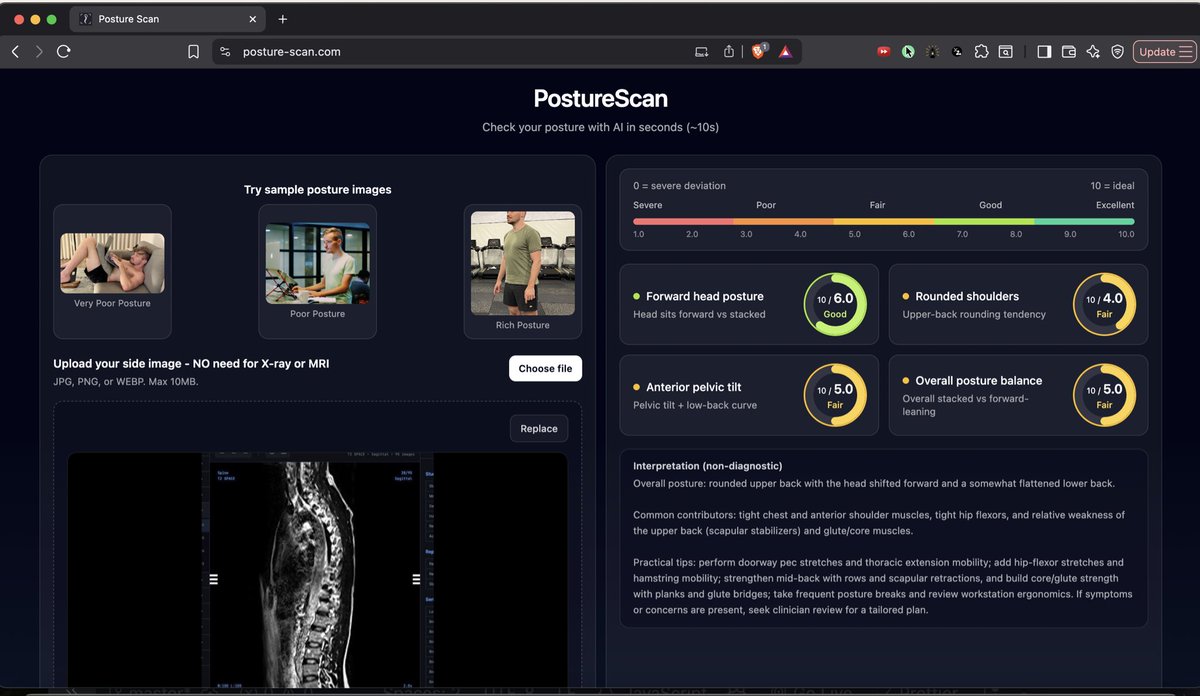Open Brave Shields lion icon

click(759, 51)
